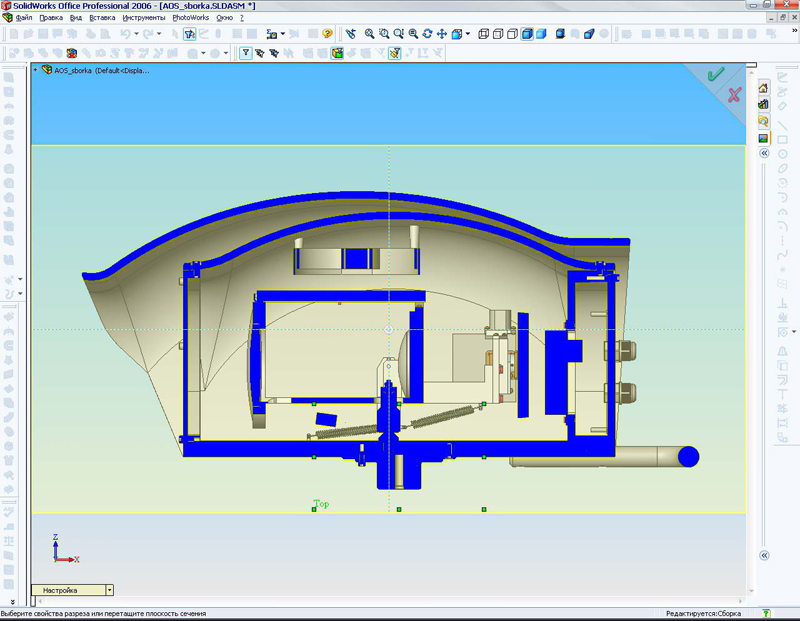
Task: Expand AOS_sborka flyout tree node
Action: pos(35,70)
